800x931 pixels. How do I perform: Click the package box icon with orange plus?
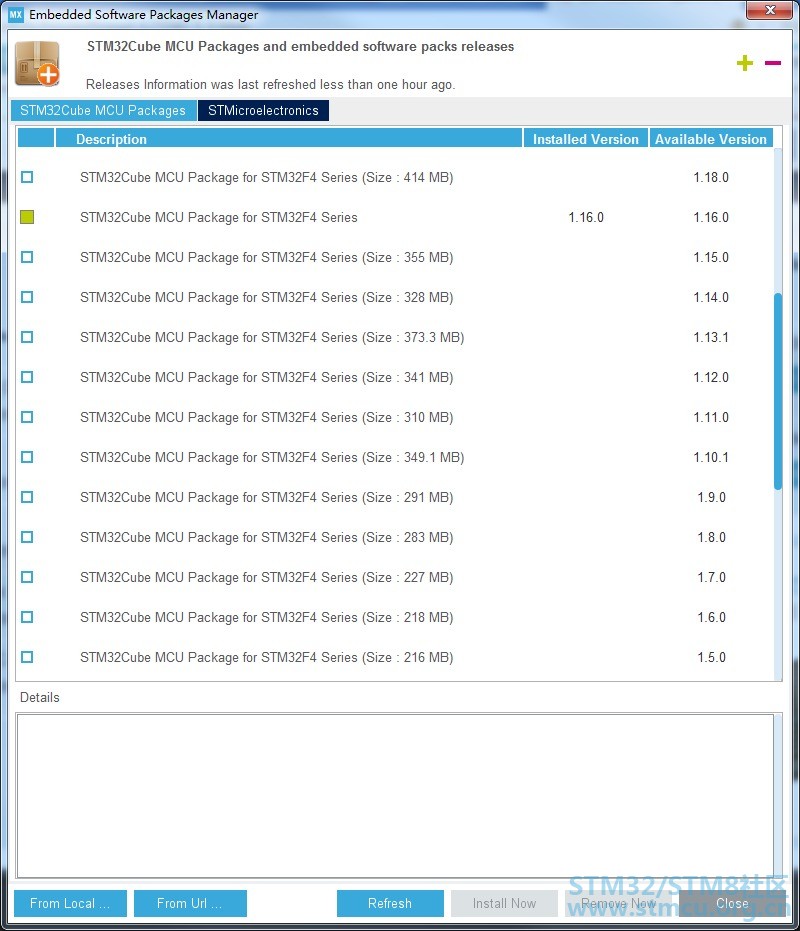point(37,64)
